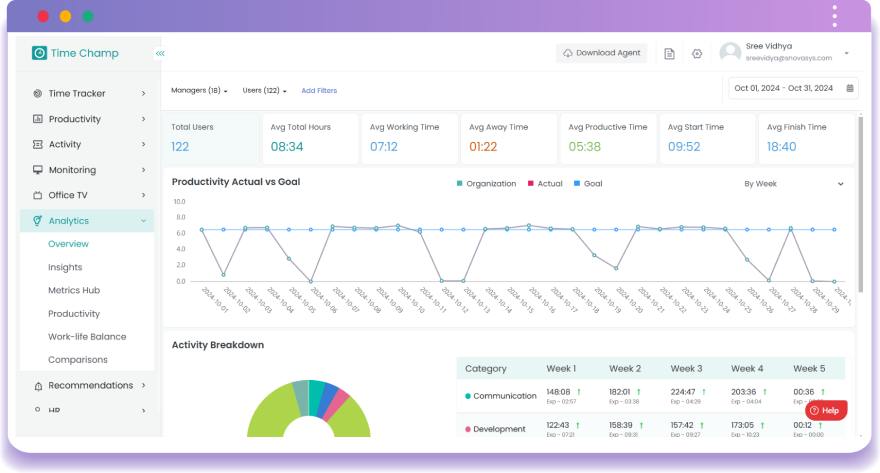Open the By Week period dropdown

pyautogui.click(x=793, y=184)
